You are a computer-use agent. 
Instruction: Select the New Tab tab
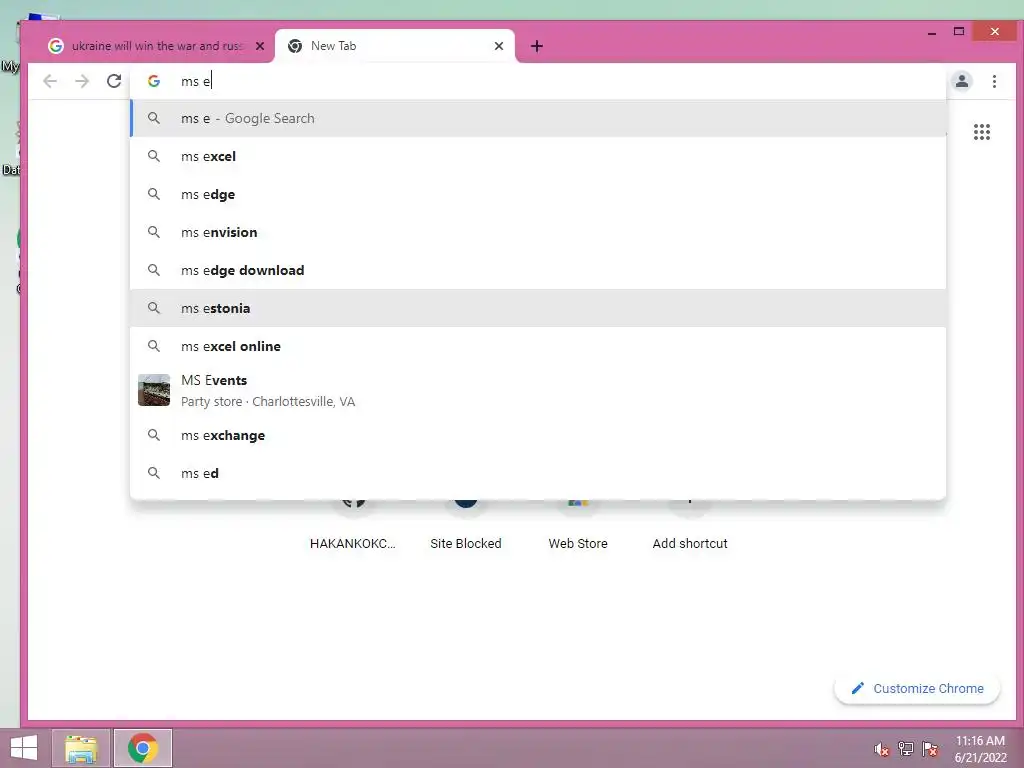pos(394,46)
